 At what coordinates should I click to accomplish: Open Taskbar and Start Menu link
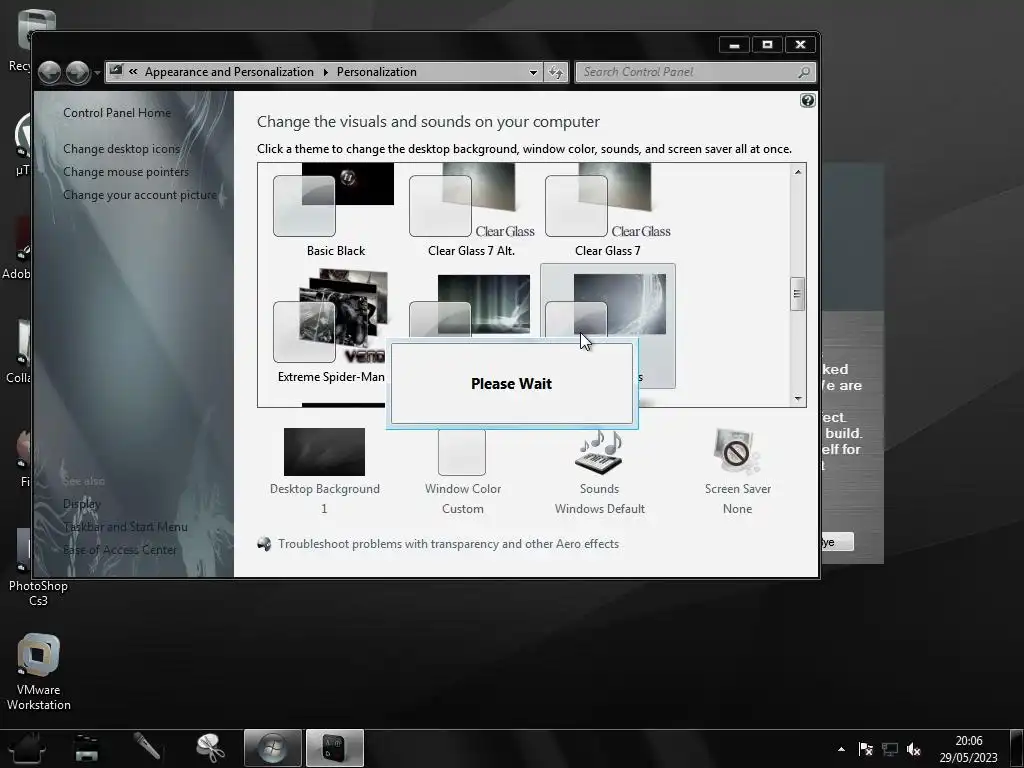pos(125,527)
